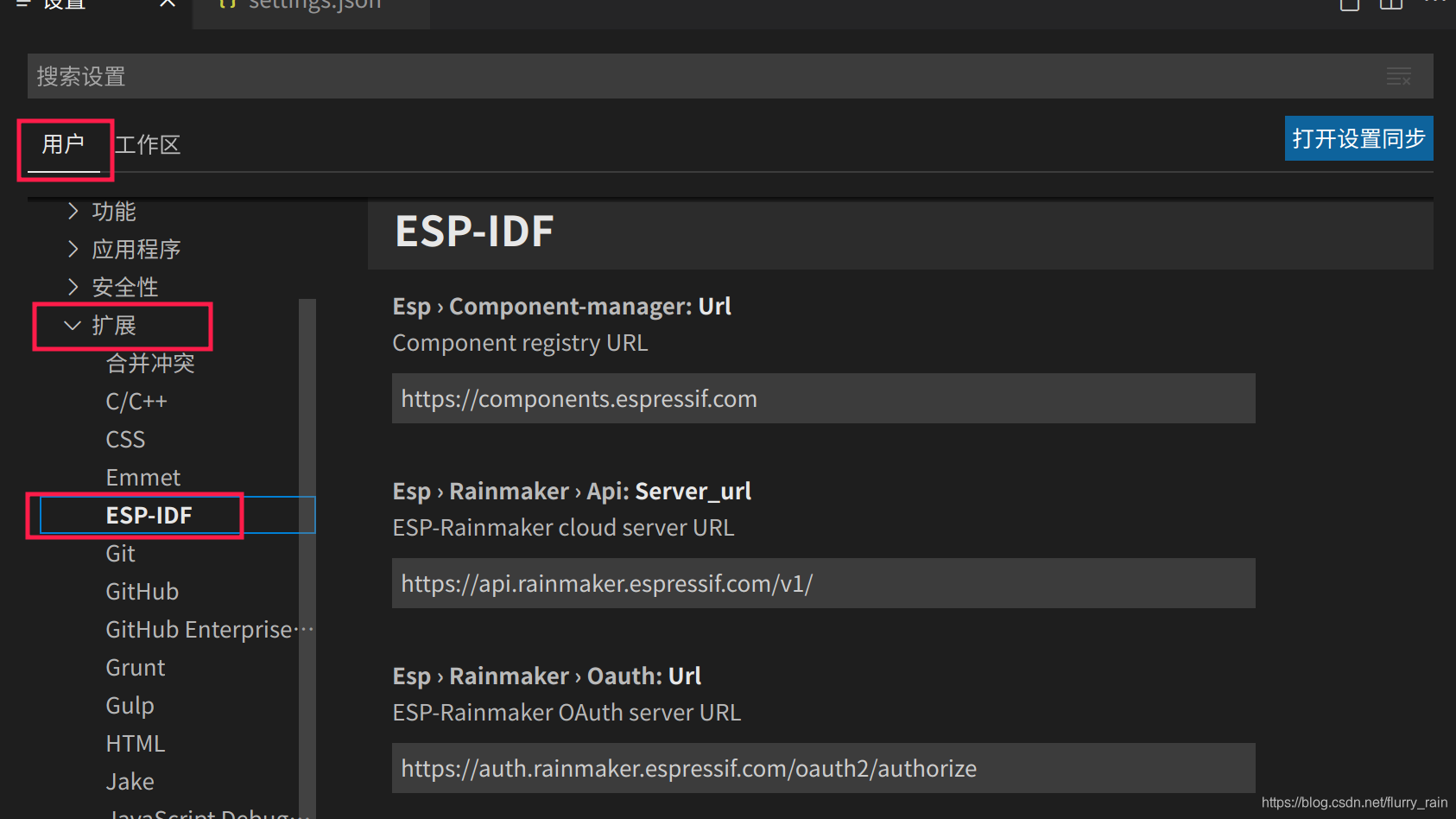Switch to the settings.json editor tab
This screenshot has width=1456, height=819.
click(312, 9)
